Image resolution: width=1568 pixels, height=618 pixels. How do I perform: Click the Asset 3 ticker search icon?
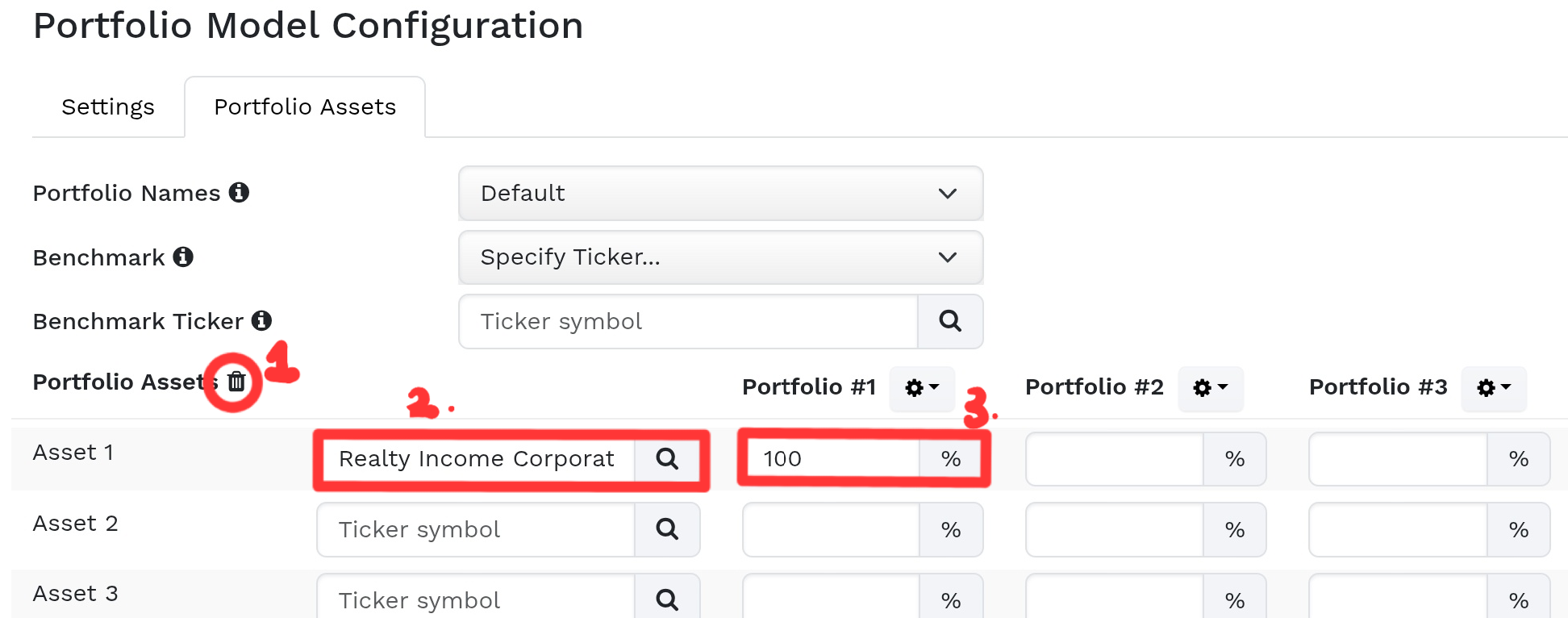667,599
